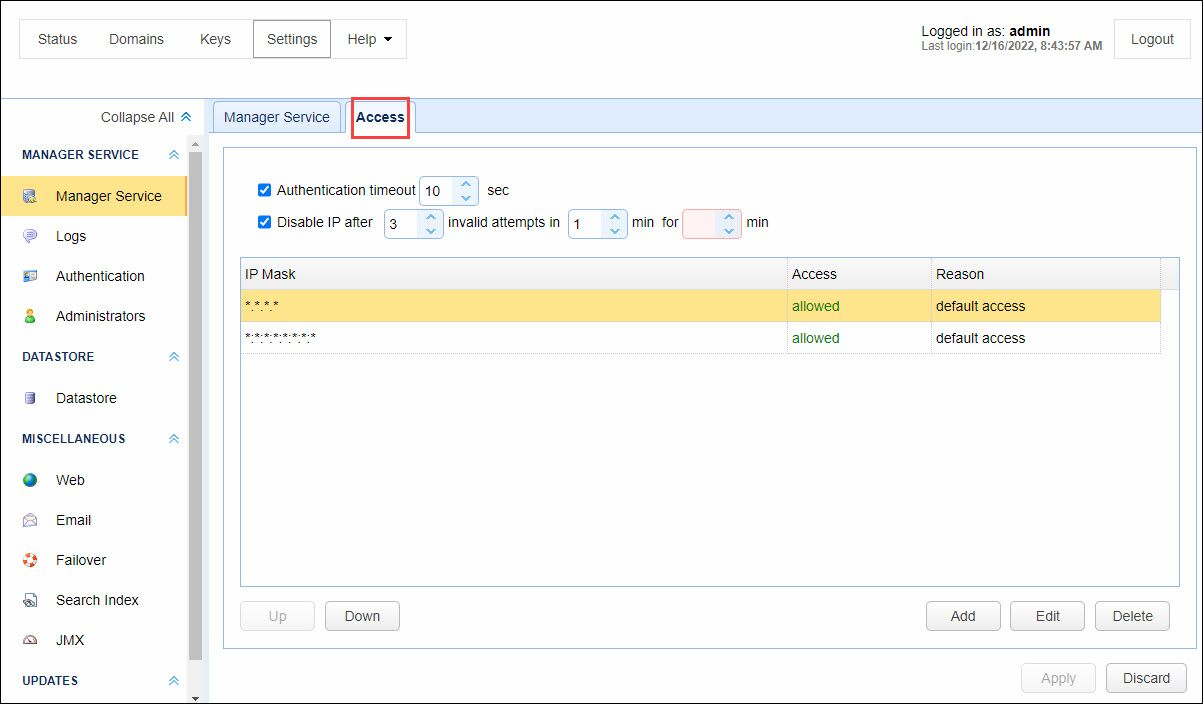Increase the 'for' minutes stepper
The image size is (1203, 704).
click(729, 216)
